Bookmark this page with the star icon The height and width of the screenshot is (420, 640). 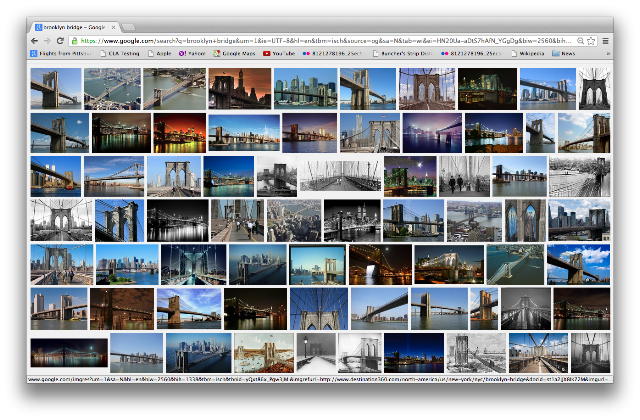click(x=591, y=41)
